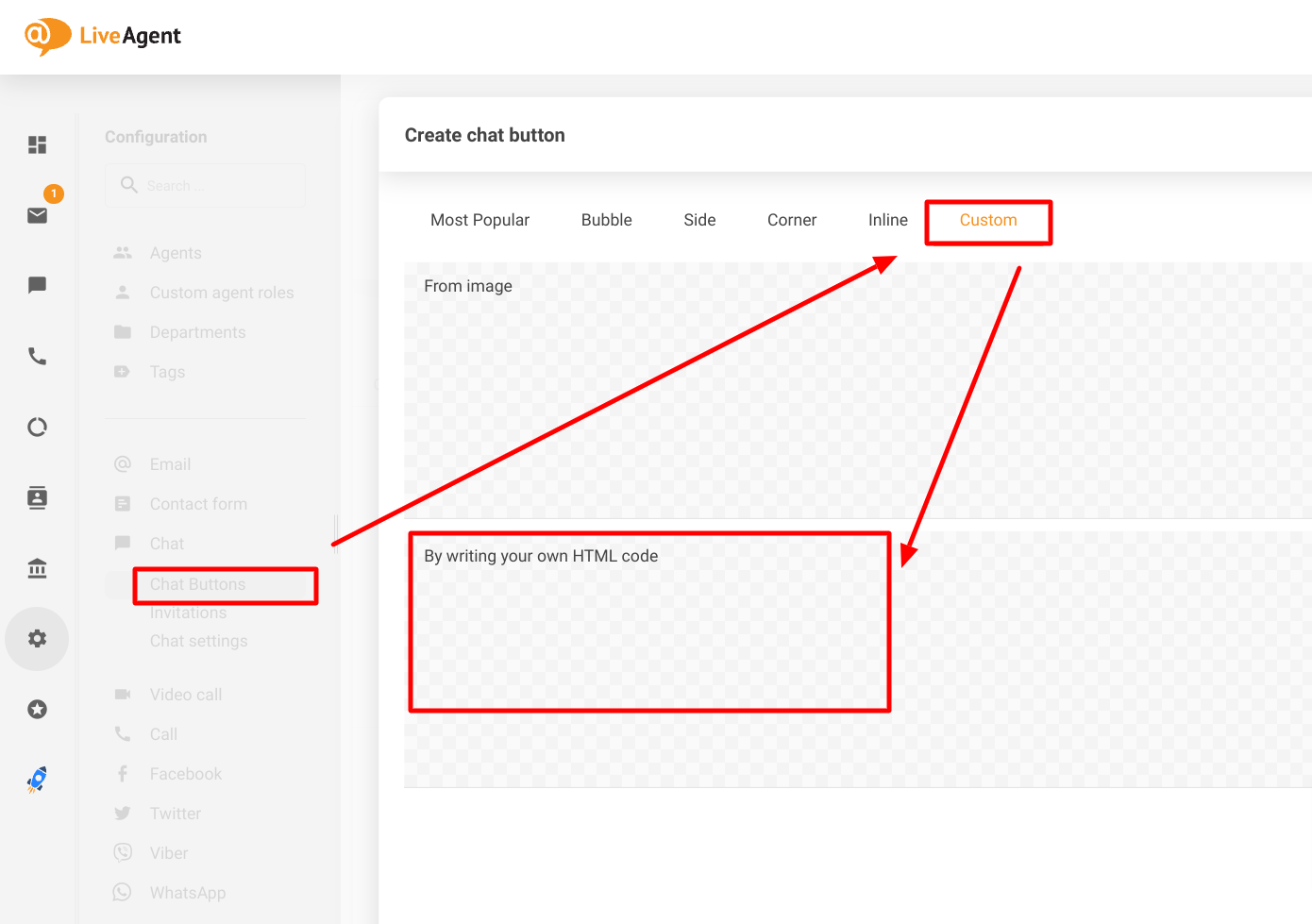Screen dimensions: 1312x924
Task: Click the configuration search field
Action: click(x=205, y=185)
